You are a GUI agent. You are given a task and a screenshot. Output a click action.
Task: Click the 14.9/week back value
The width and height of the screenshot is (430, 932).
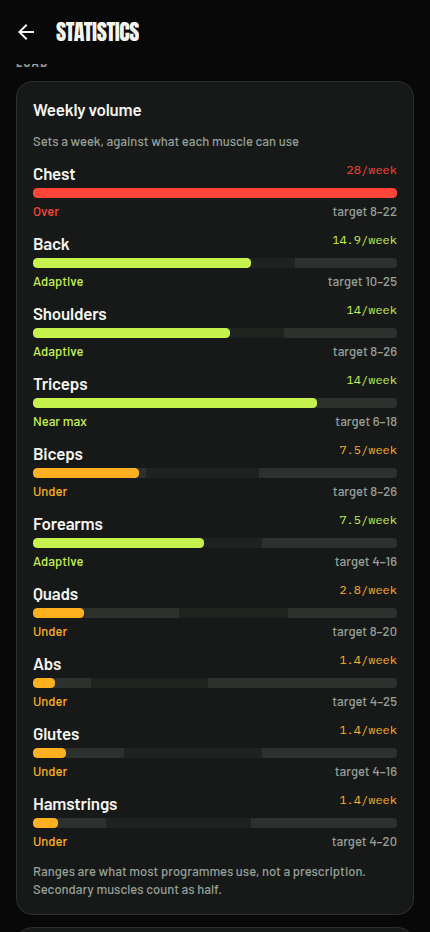pyautogui.click(x=365, y=241)
